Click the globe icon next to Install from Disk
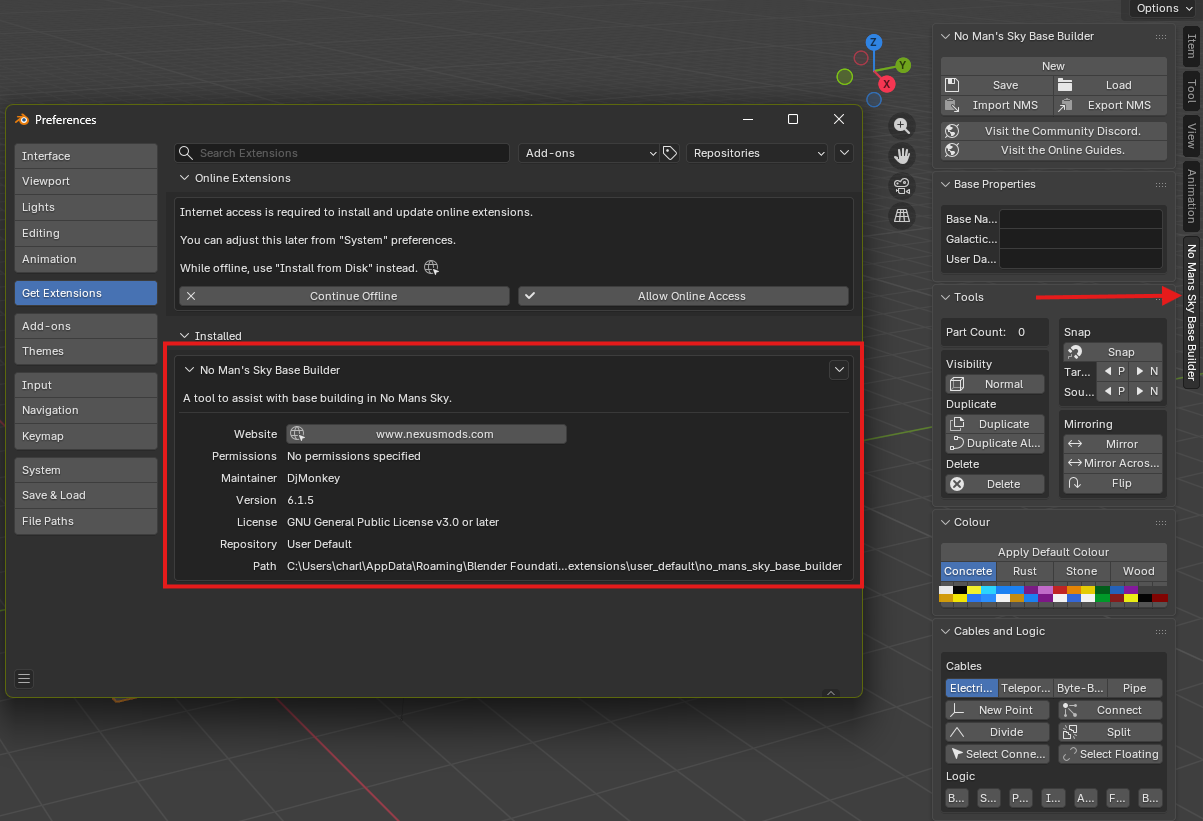Image resolution: width=1203 pixels, height=821 pixels. 431,268
